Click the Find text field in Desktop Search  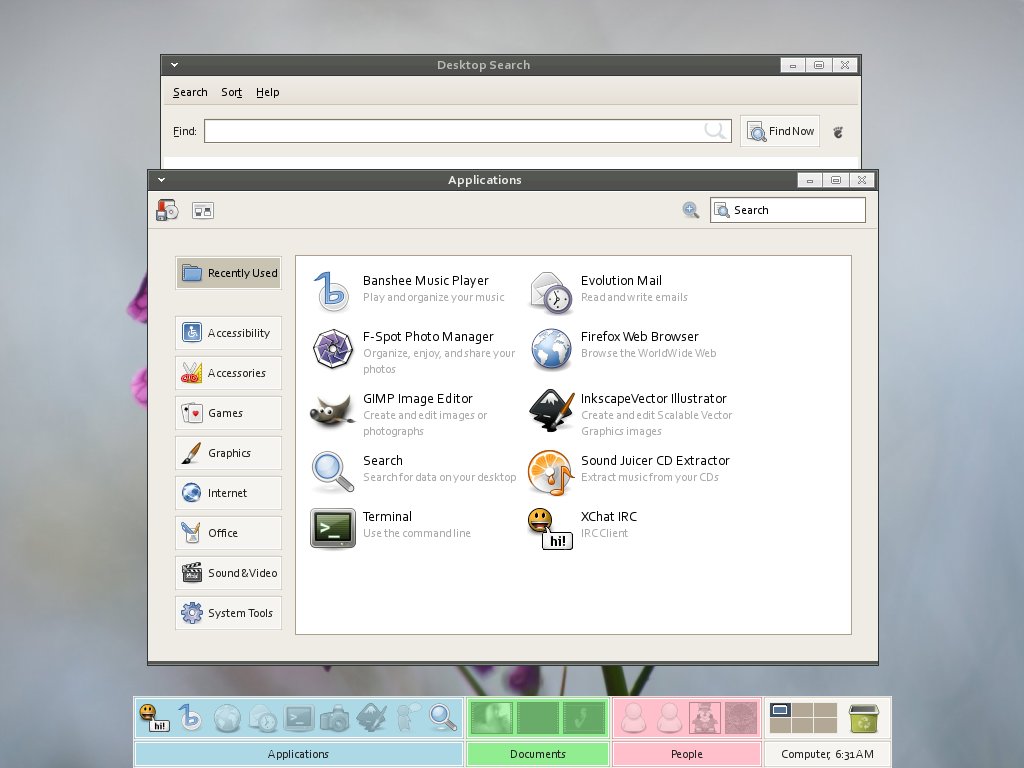click(x=468, y=131)
